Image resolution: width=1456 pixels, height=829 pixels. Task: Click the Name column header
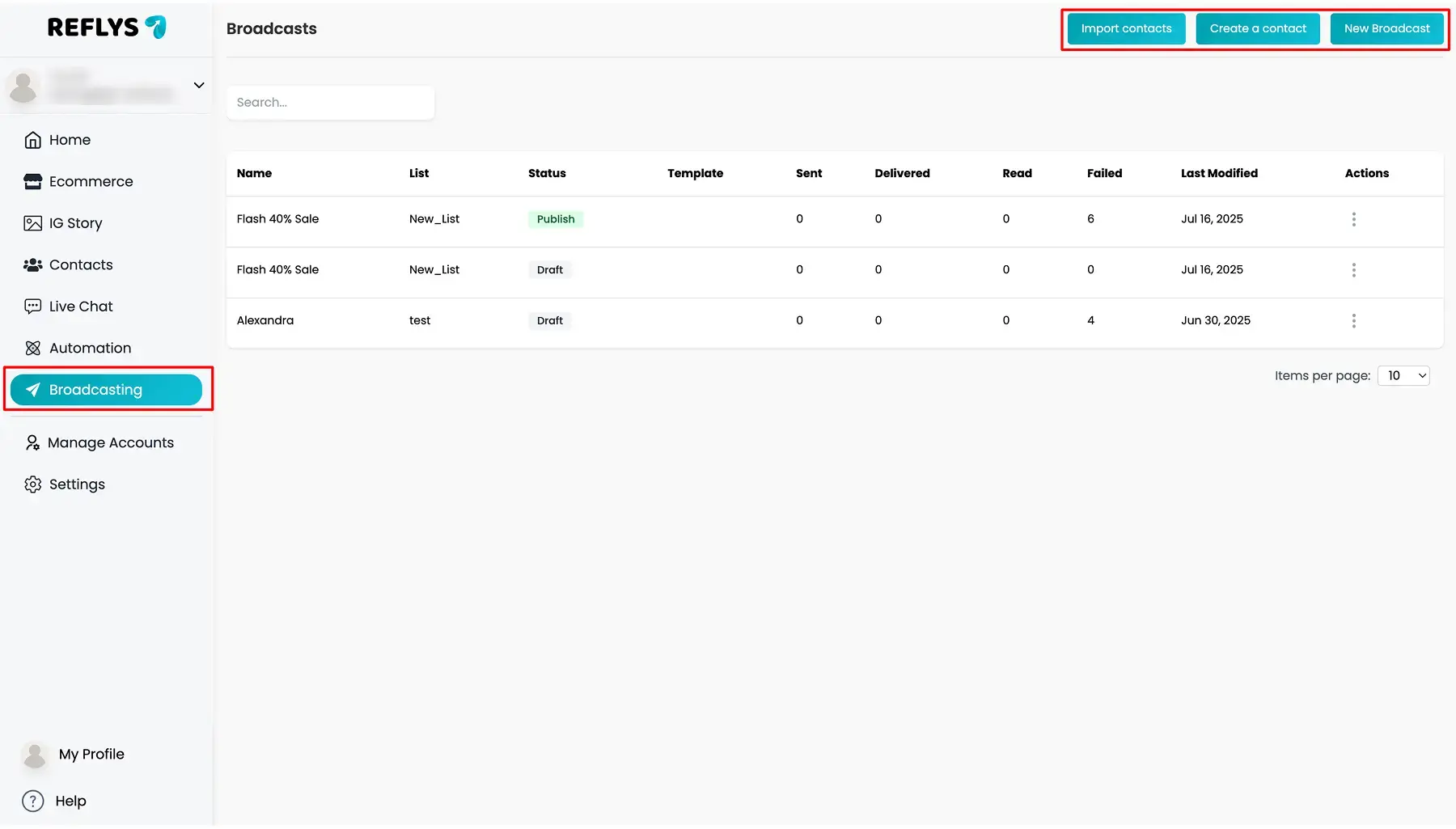pyautogui.click(x=254, y=173)
